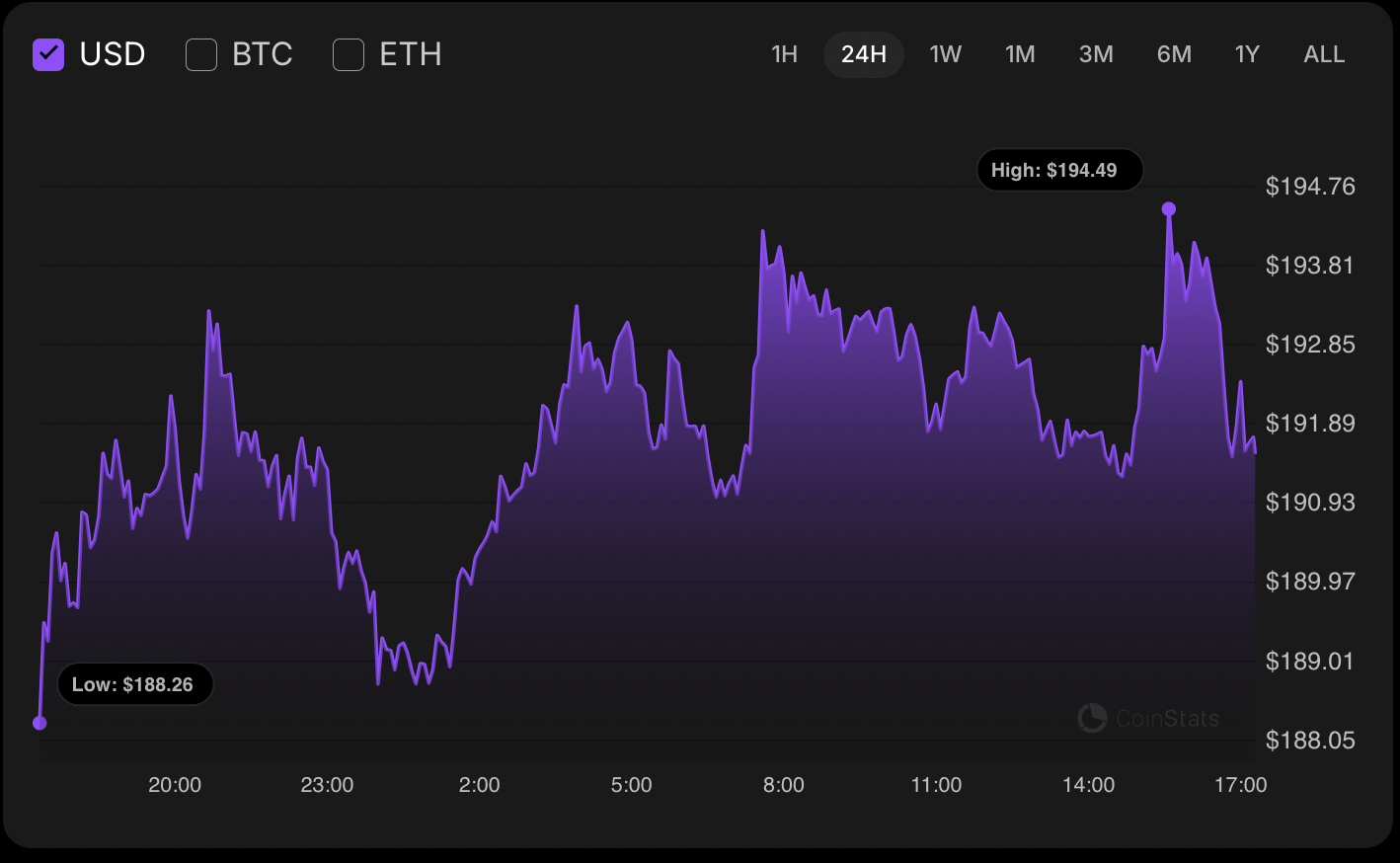Show the 1M price history
1400x863 pixels.
click(1020, 54)
